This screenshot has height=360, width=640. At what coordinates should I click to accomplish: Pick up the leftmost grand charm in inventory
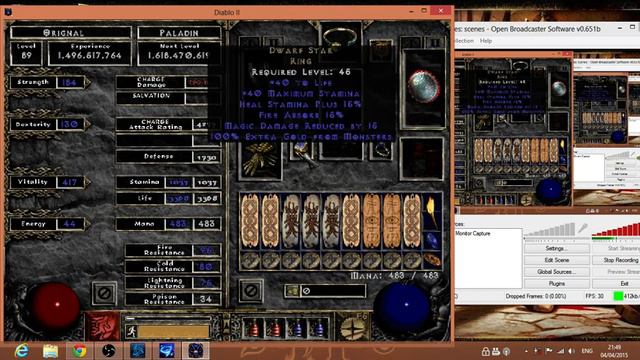(250, 221)
